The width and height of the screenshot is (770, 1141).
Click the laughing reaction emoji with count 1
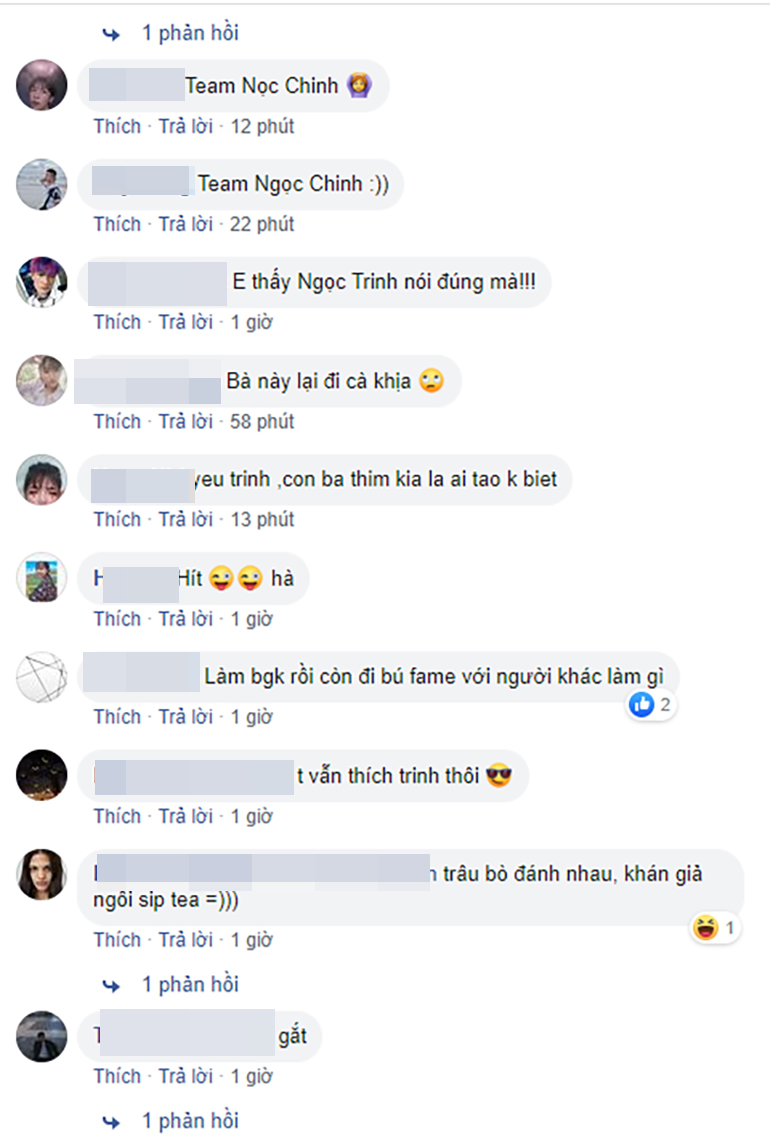coord(705,928)
